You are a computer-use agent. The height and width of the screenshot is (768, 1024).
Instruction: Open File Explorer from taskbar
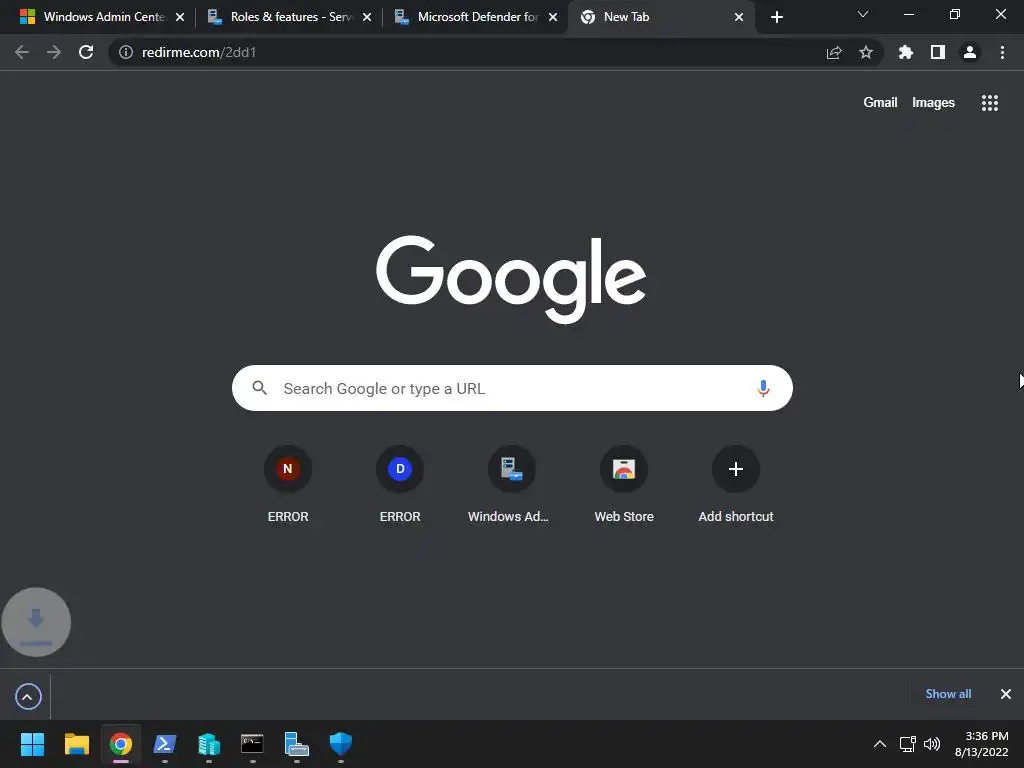point(76,744)
